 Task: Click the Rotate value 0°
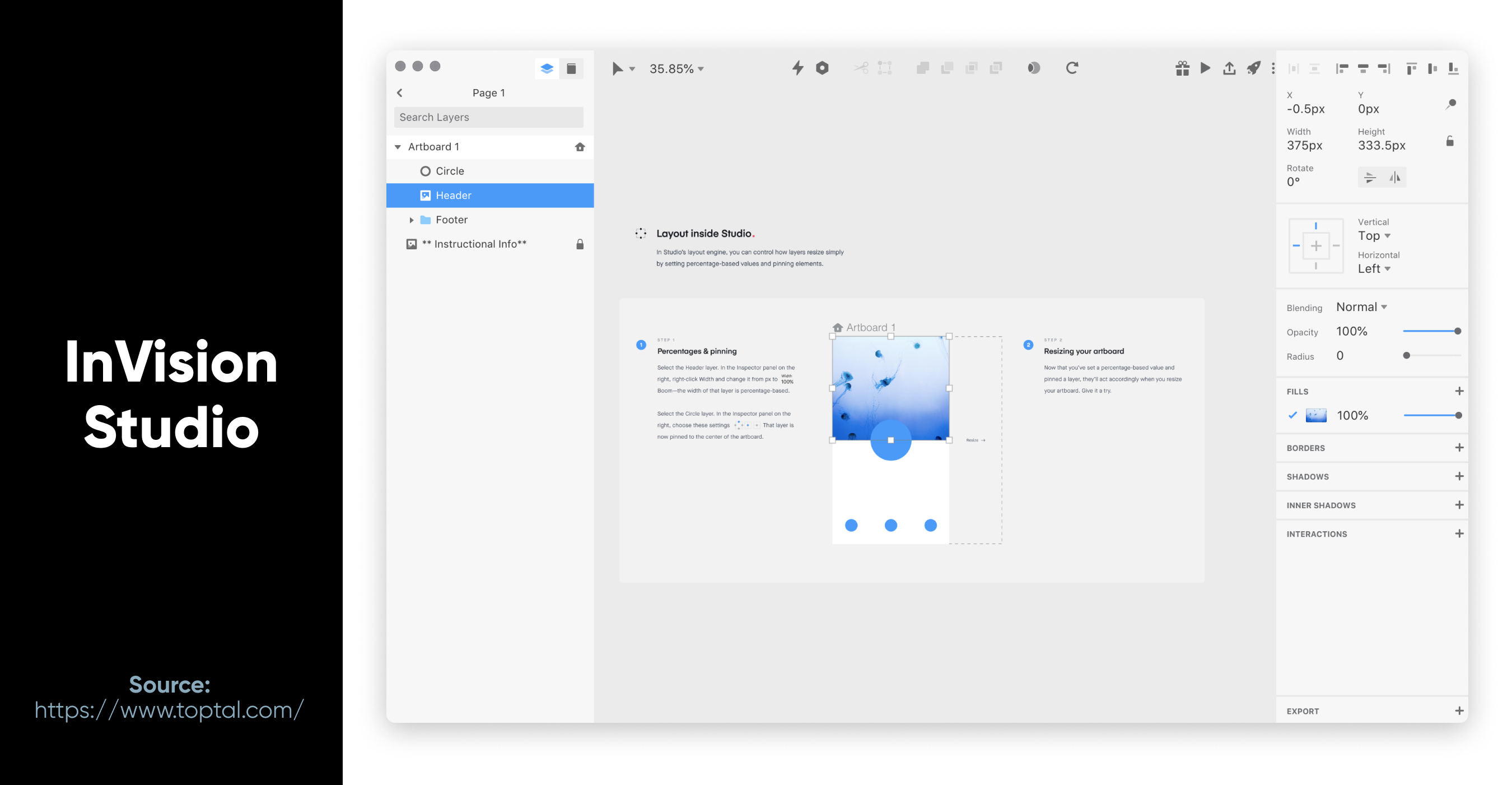click(1293, 182)
